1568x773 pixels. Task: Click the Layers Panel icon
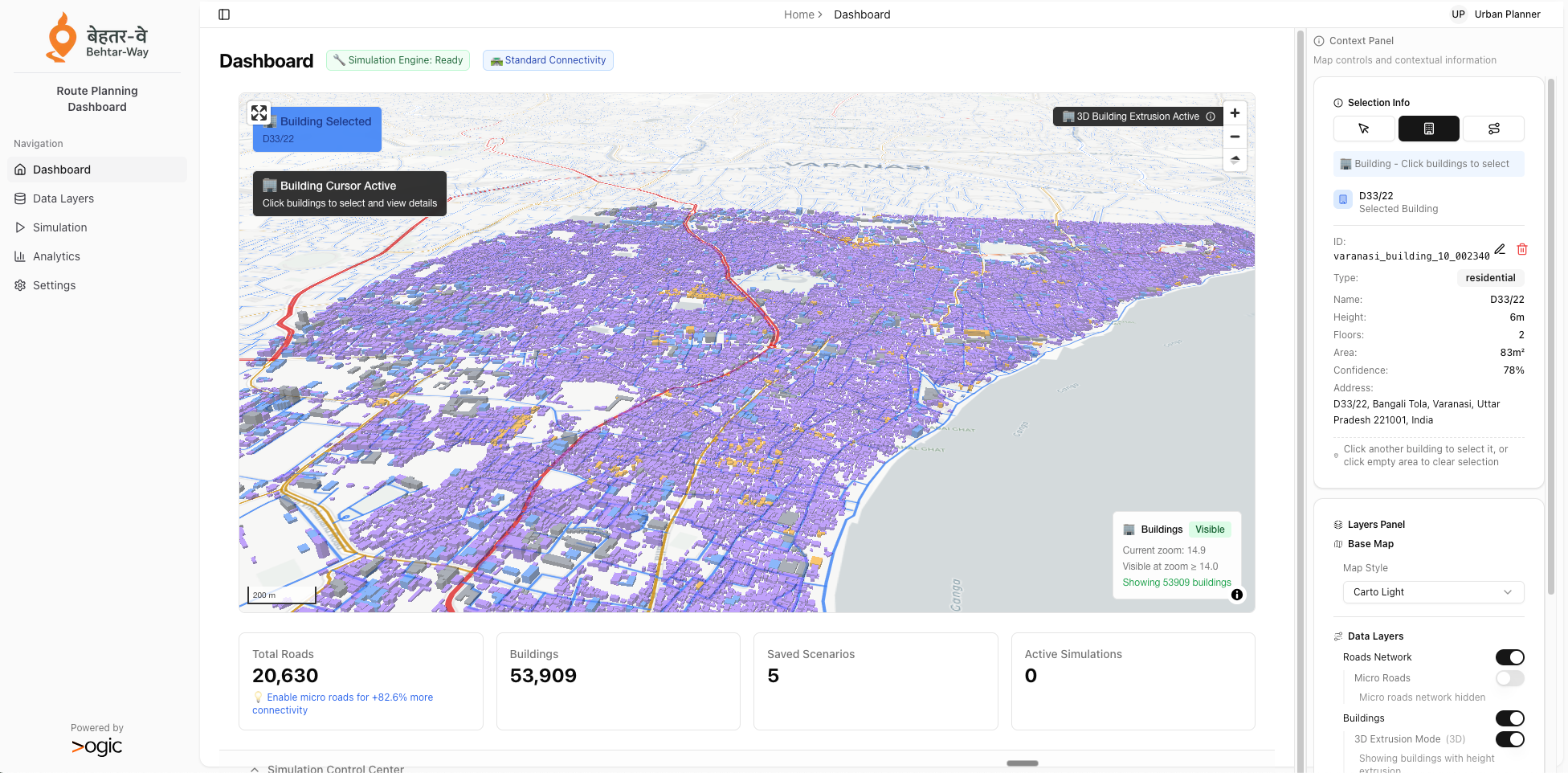click(1338, 525)
